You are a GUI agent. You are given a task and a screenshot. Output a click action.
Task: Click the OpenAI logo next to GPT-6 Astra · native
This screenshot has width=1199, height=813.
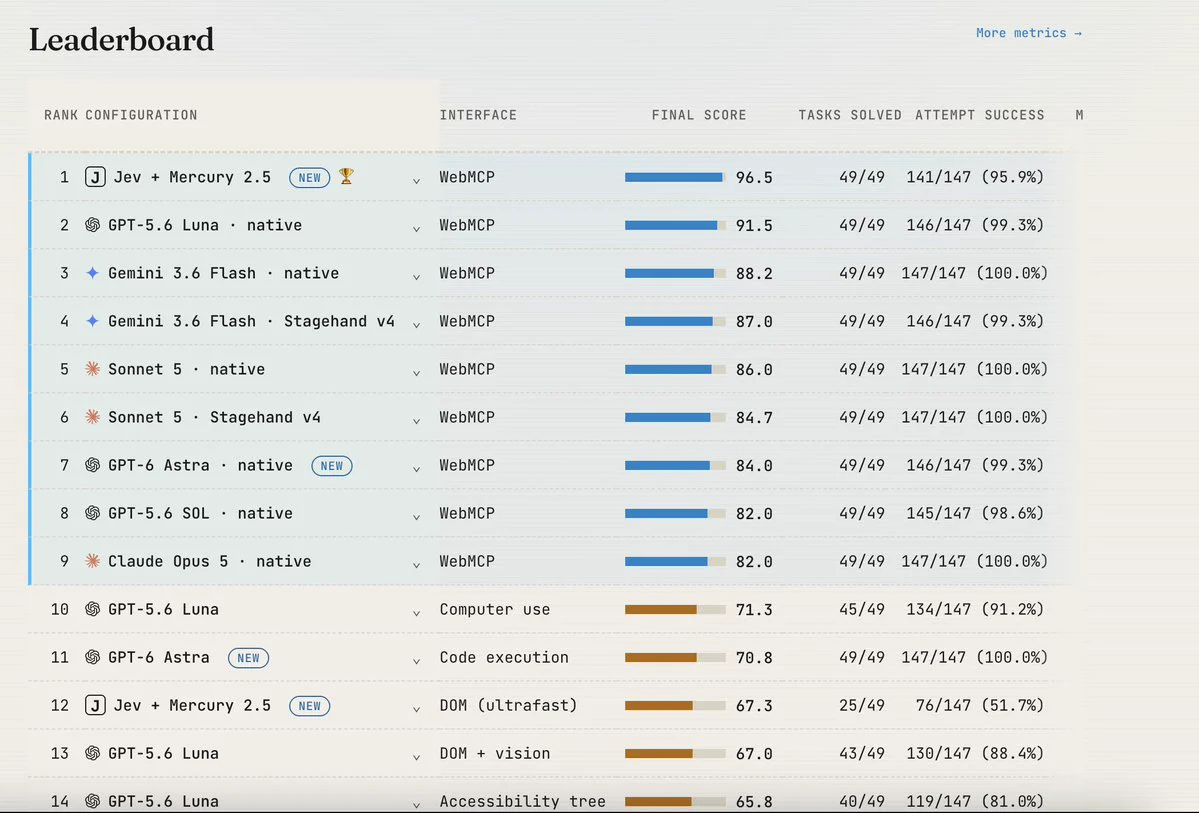click(93, 465)
